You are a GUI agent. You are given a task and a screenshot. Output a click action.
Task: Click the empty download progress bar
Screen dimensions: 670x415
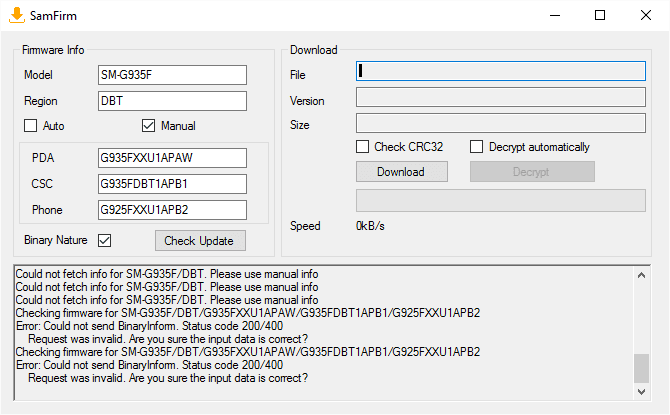[501, 201]
